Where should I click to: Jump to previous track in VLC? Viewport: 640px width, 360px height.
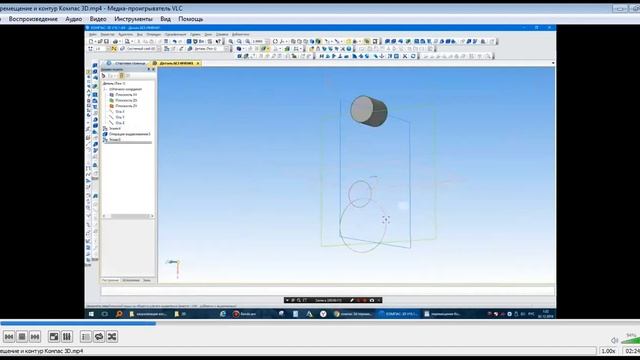click(9, 336)
